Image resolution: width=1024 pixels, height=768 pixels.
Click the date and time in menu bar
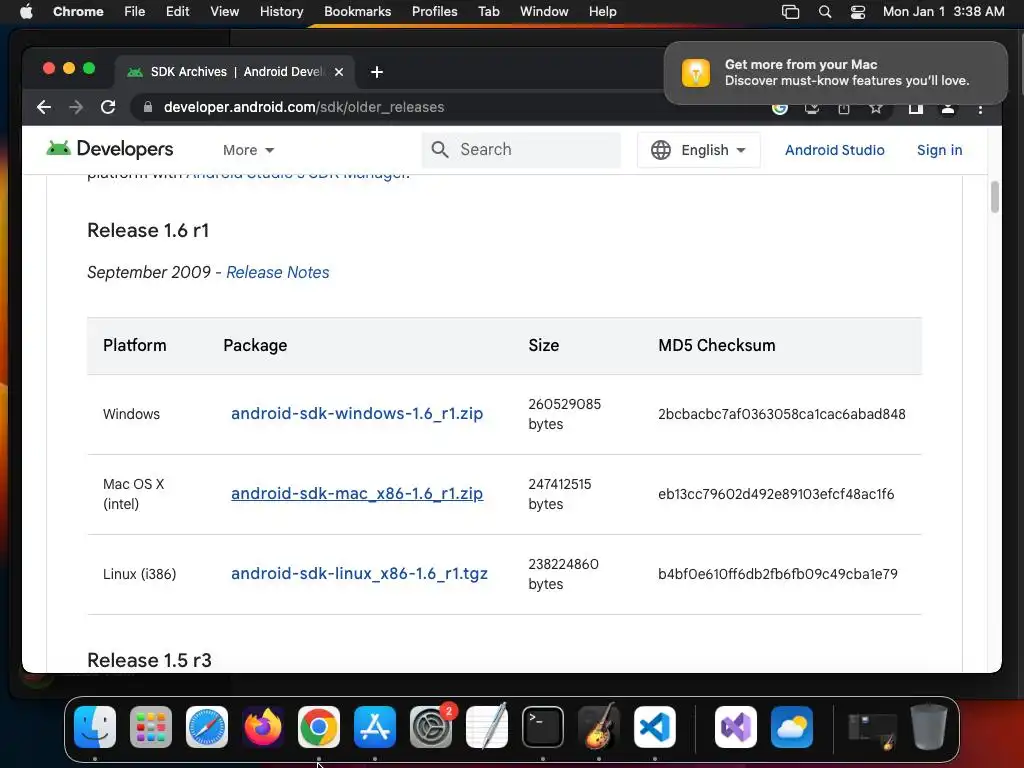coord(943,12)
